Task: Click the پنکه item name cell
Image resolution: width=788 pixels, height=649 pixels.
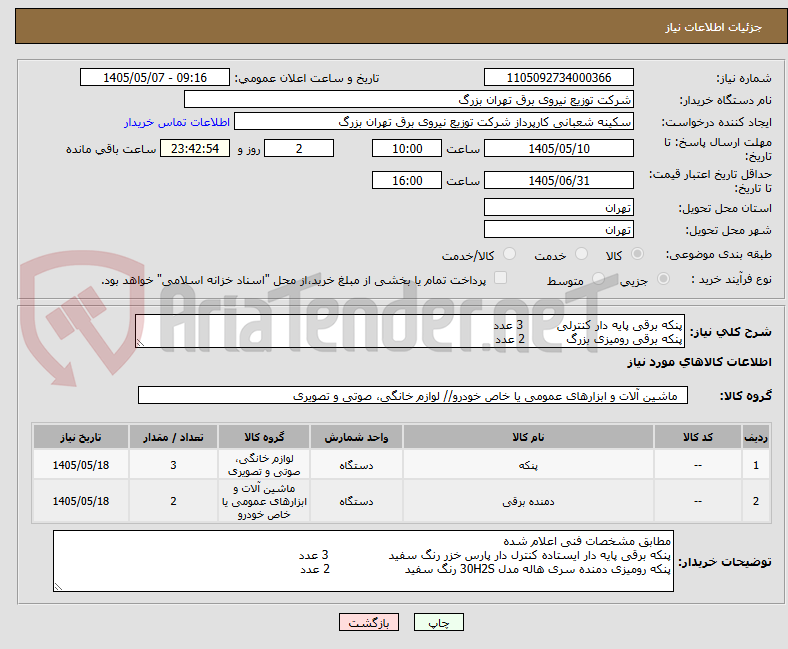Action: coord(528,465)
